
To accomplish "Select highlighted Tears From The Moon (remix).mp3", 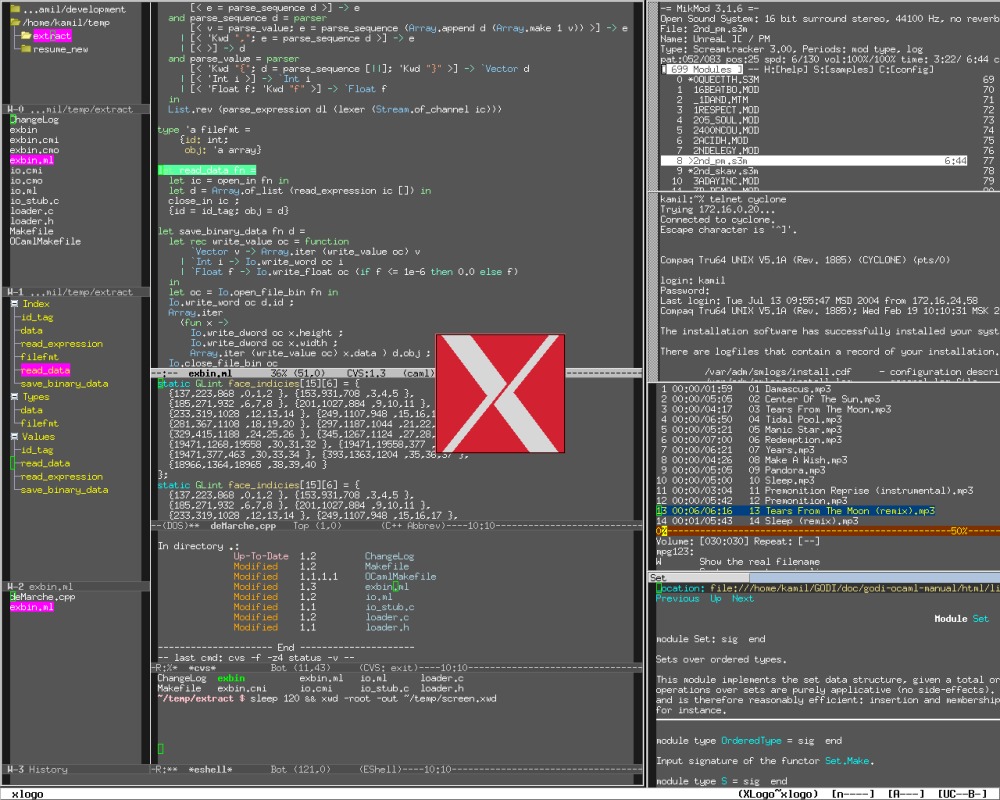I will (795, 511).
